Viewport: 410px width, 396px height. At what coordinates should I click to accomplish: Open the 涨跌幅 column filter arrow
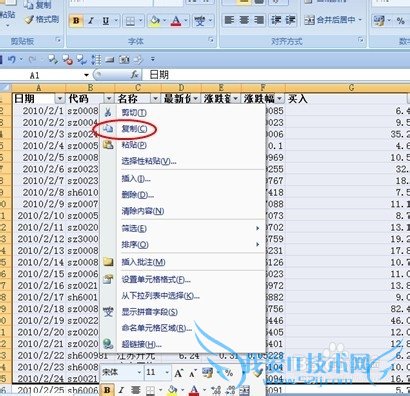pos(279,99)
